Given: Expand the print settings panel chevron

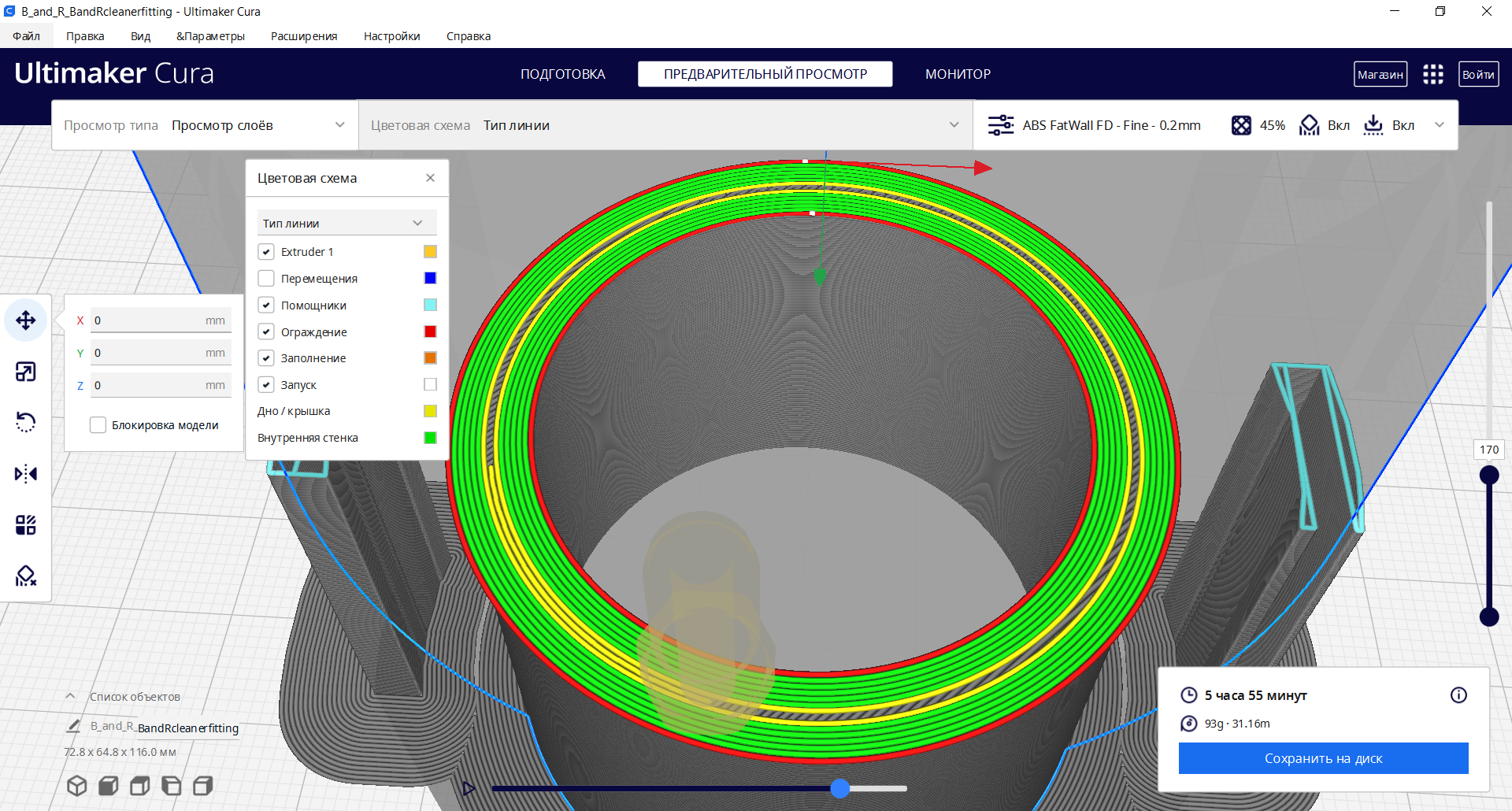Looking at the screenshot, I should (1440, 125).
